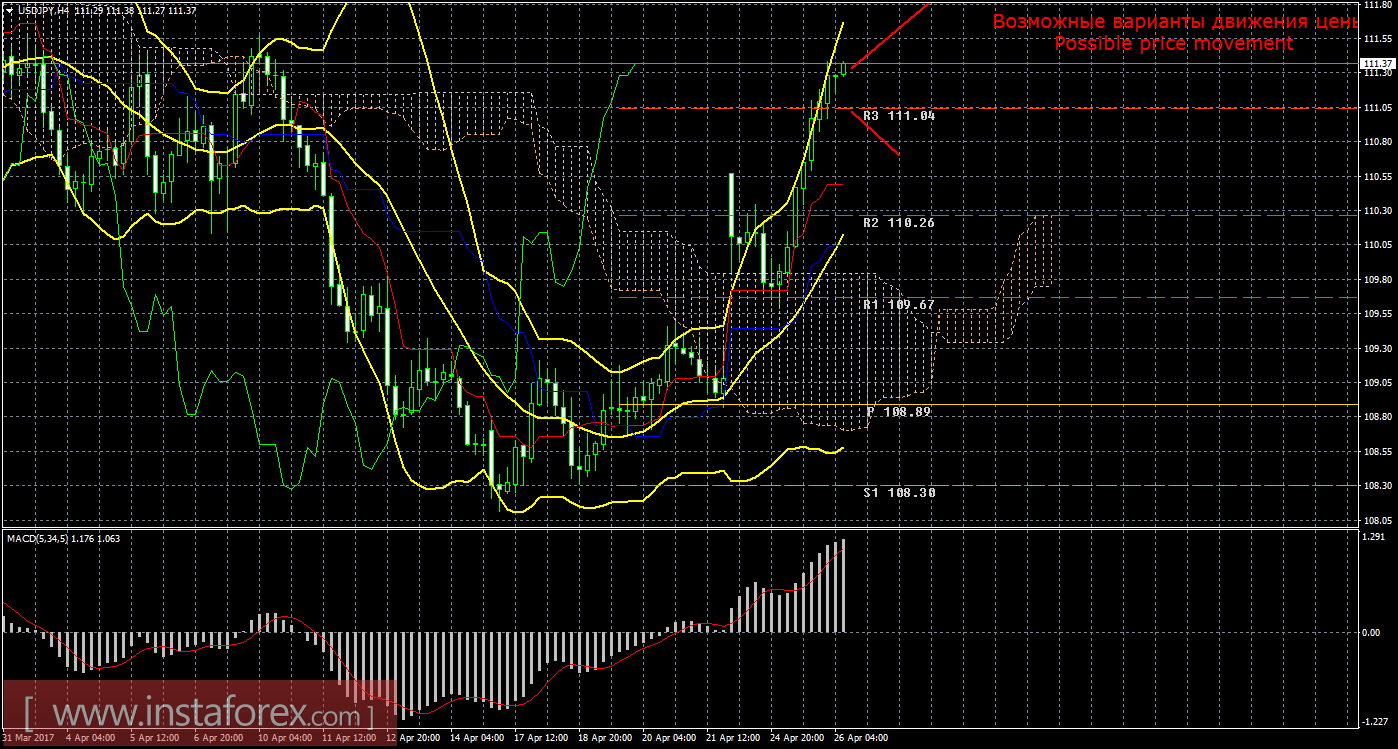Click the Russian 'Возможные варианты движения' caption

pos(1175,21)
